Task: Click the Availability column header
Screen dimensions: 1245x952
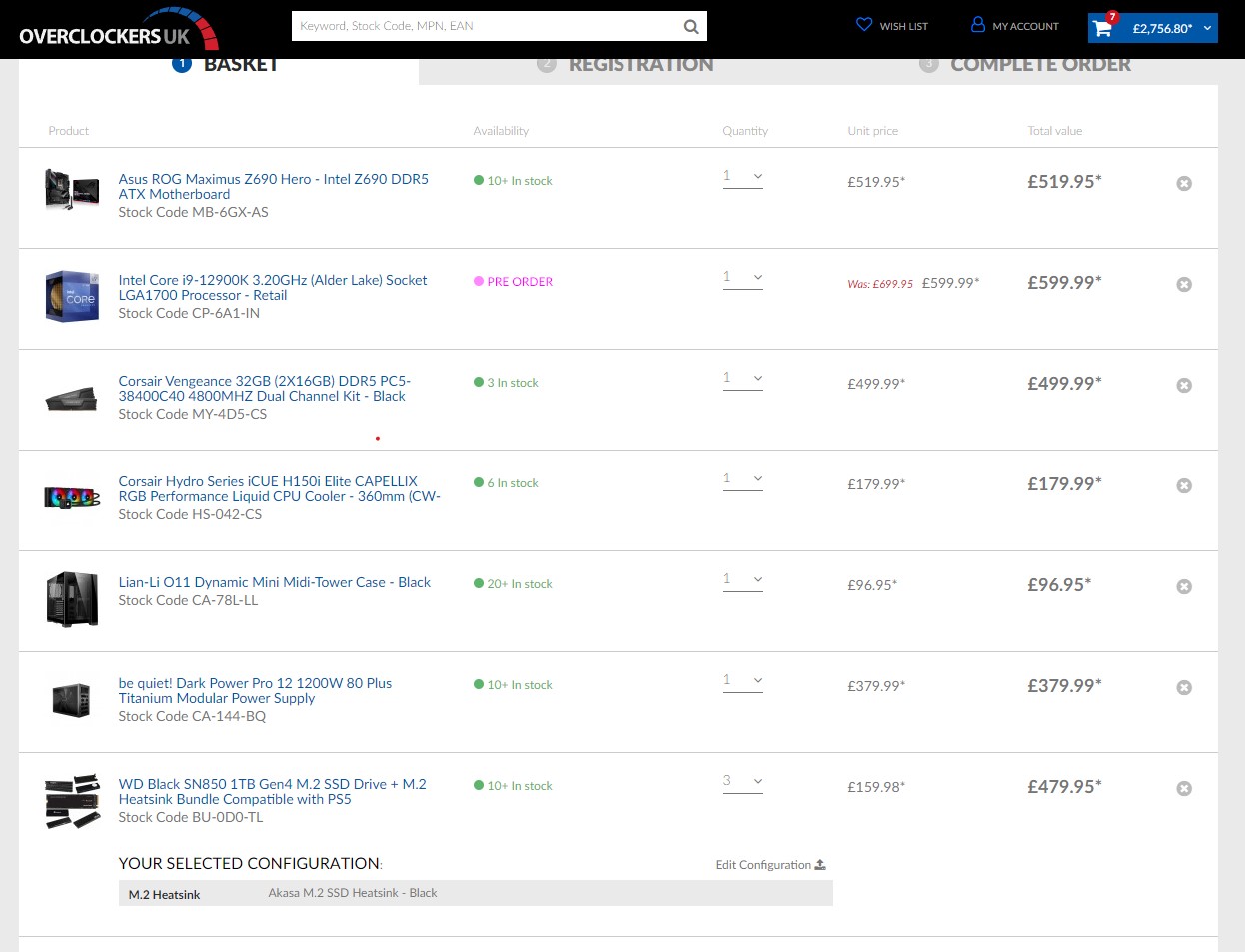Action: click(x=501, y=131)
